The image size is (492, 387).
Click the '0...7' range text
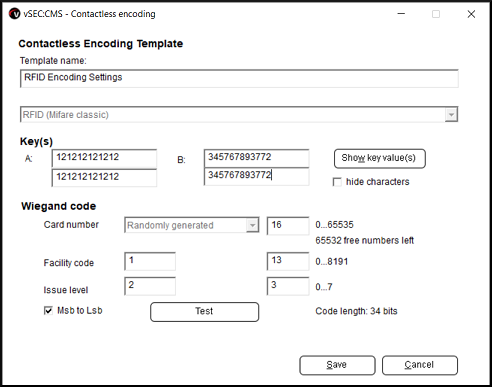tap(324, 287)
